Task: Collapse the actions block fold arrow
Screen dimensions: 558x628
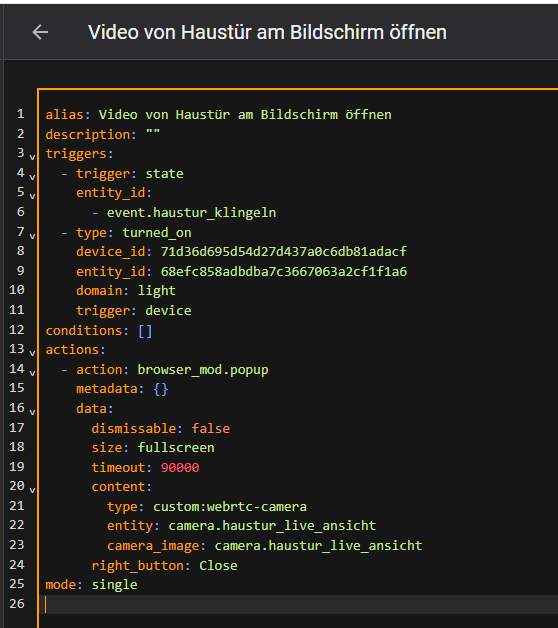Action: 32,353
